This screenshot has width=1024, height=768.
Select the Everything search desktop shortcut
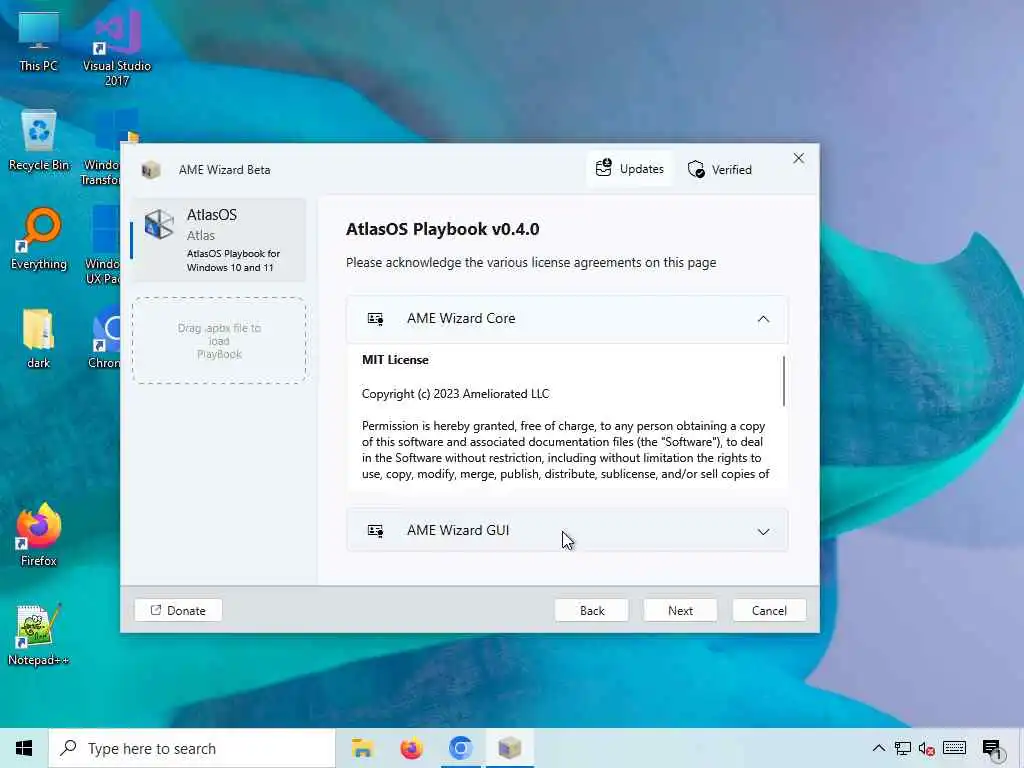pyautogui.click(x=39, y=239)
